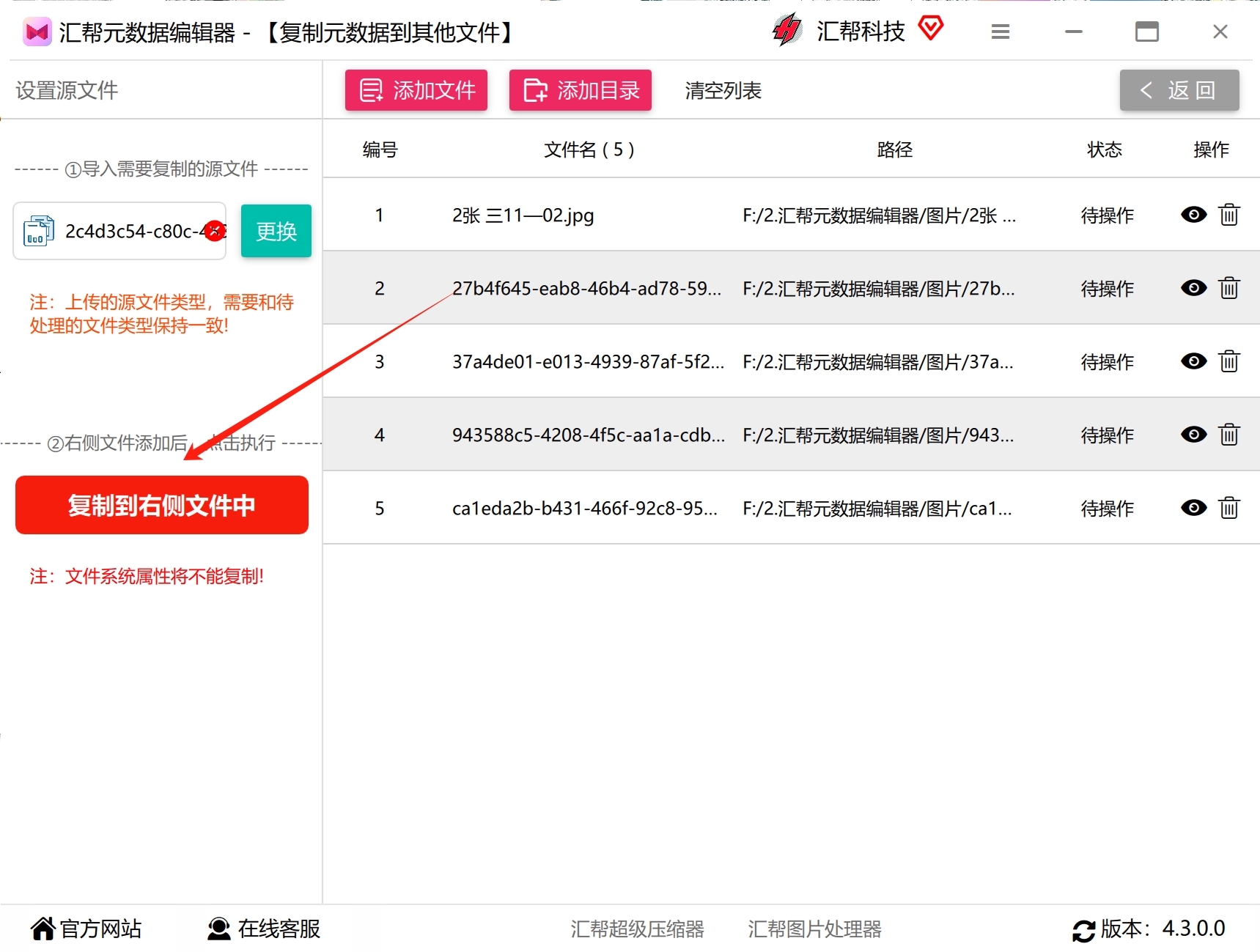This screenshot has width=1260, height=952.
Task: Preview file 2张 三11—02.jpg with eye icon
Action: (1193, 215)
